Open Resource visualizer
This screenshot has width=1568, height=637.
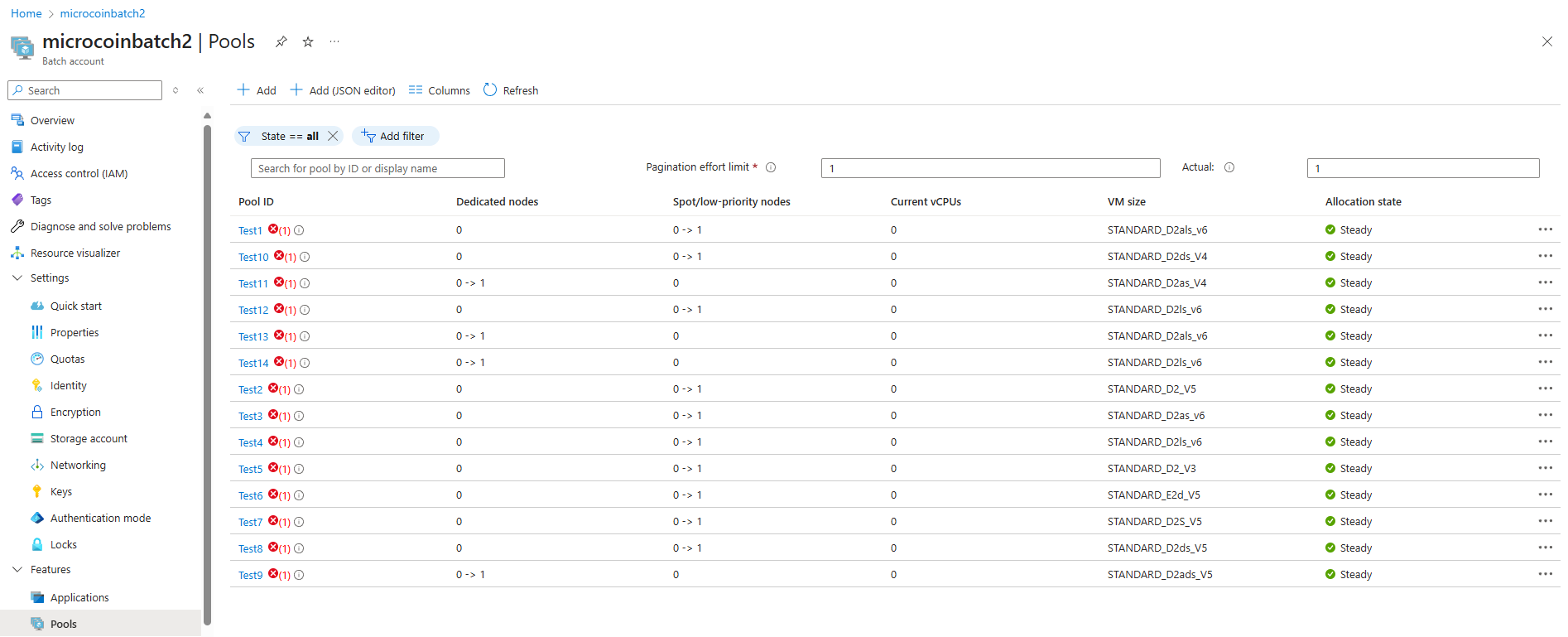click(75, 253)
